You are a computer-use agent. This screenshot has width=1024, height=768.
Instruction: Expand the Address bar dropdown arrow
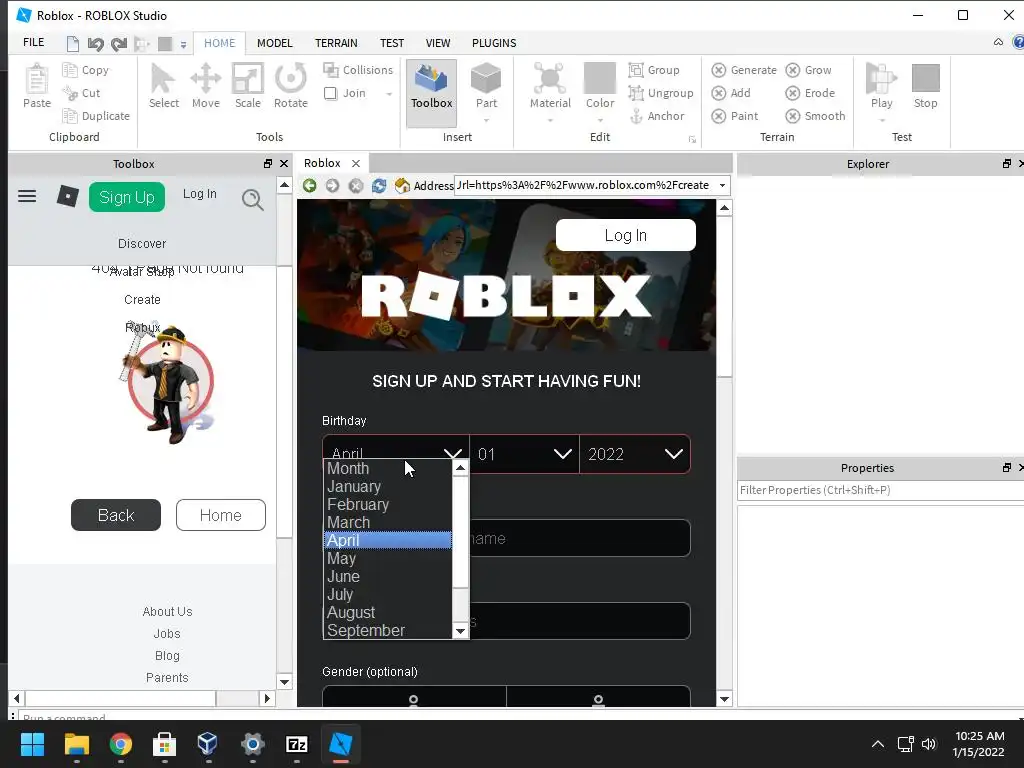tap(722, 185)
